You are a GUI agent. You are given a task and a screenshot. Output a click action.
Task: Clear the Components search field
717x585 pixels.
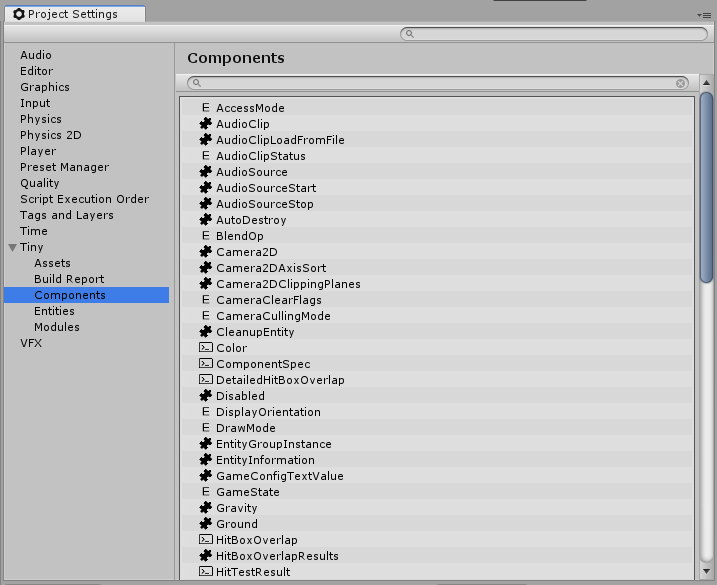tap(681, 83)
